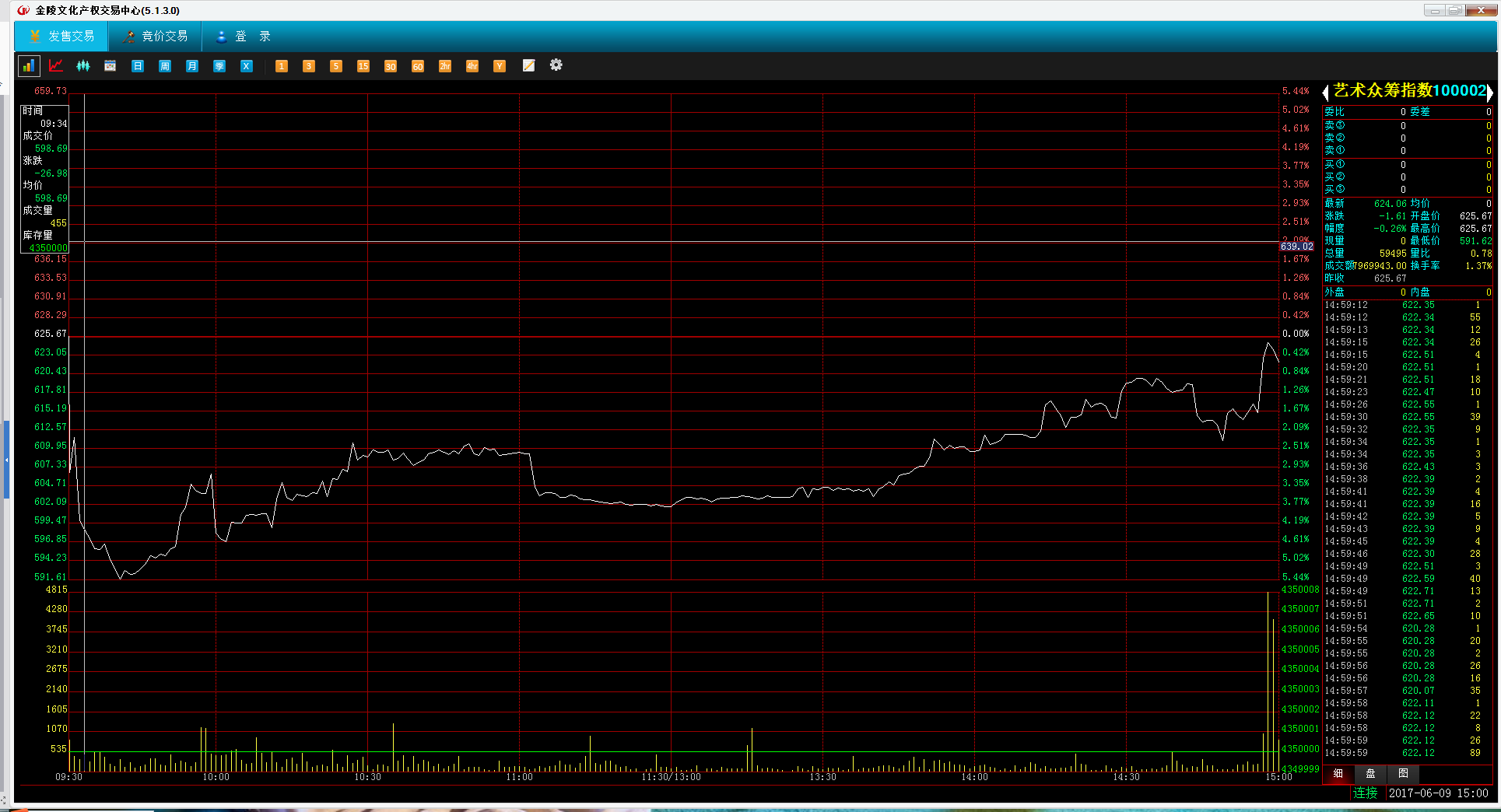The height and width of the screenshot is (812, 1501).
Task: Choose the 15-minute orange interval icon
Action: [363, 66]
